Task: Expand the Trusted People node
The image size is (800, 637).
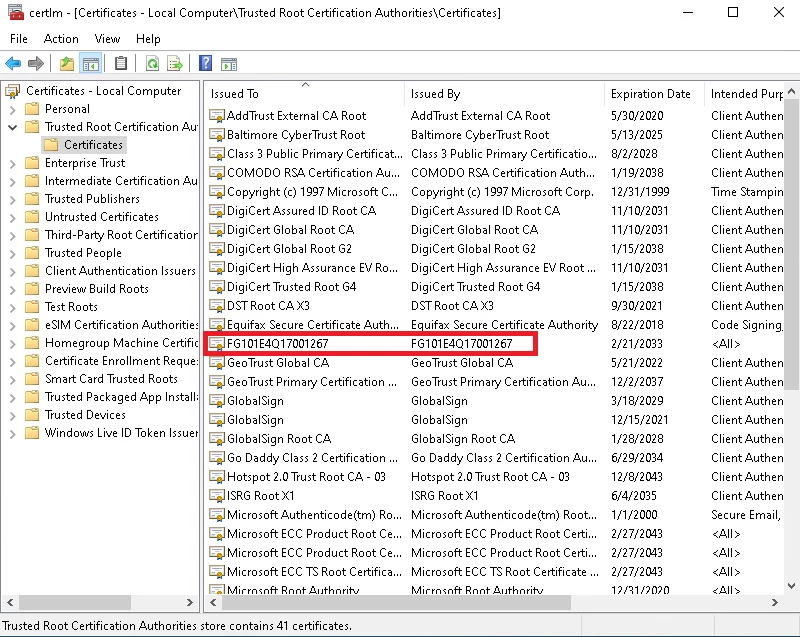Action: pos(13,253)
